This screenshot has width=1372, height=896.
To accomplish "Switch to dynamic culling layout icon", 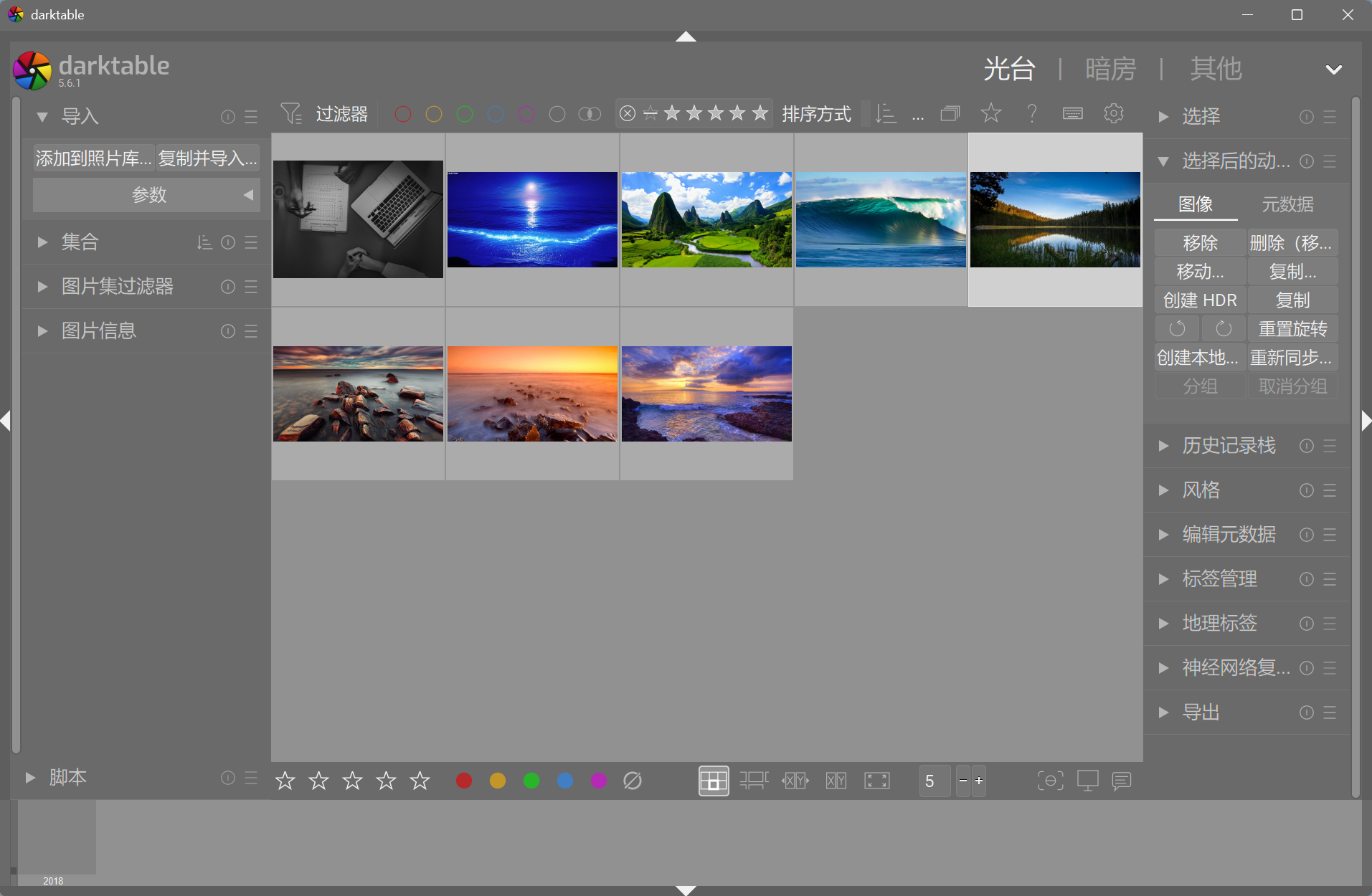I will [836, 781].
